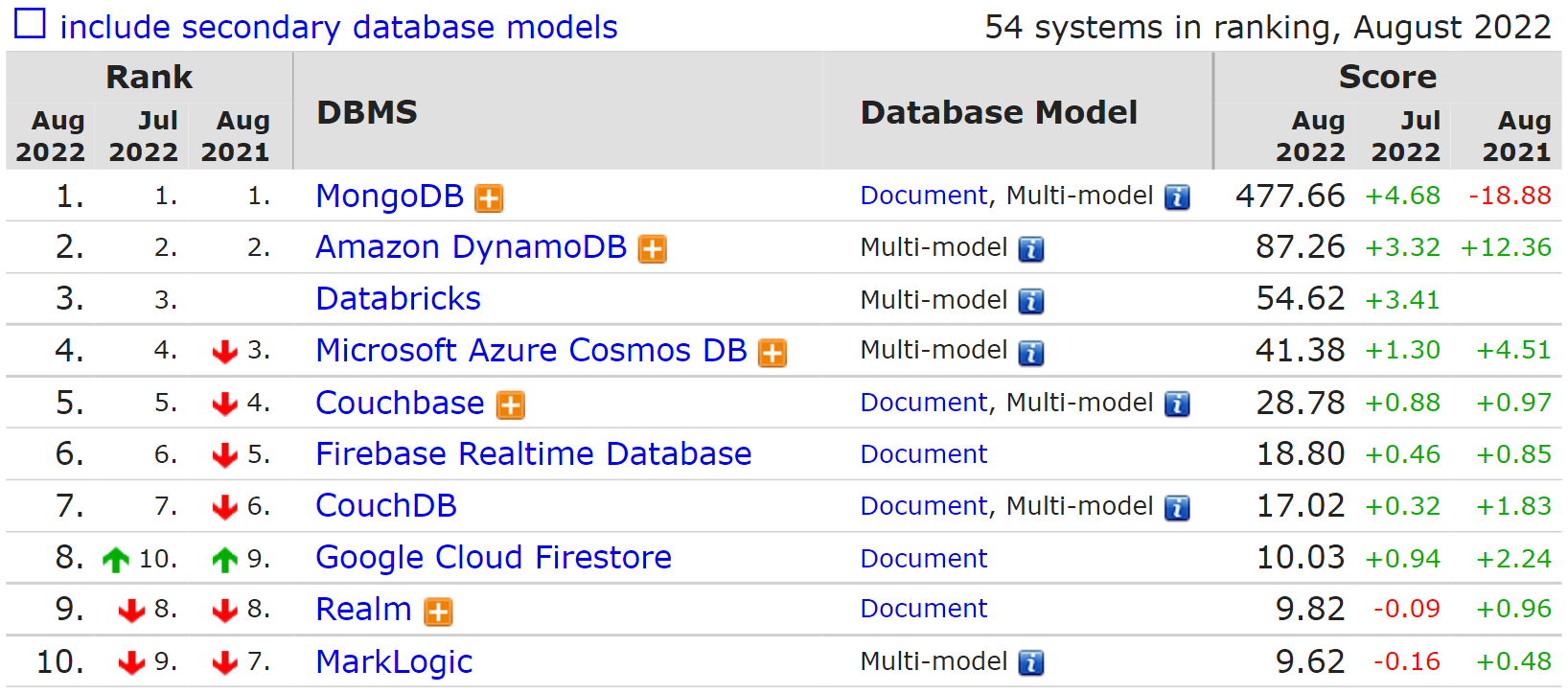This screenshot has width=1568, height=694.
Task: Click Document model link for Realm
Action: point(923,609)
